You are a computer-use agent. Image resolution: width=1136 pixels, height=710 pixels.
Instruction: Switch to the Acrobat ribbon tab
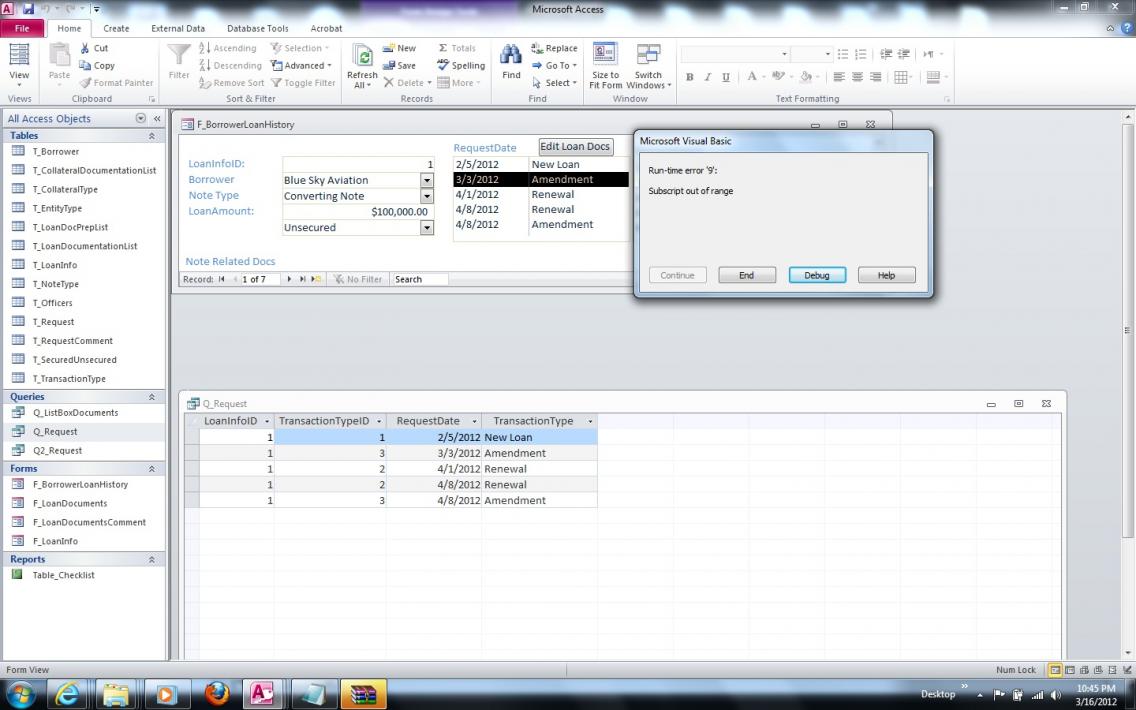(x=326, y=28)
